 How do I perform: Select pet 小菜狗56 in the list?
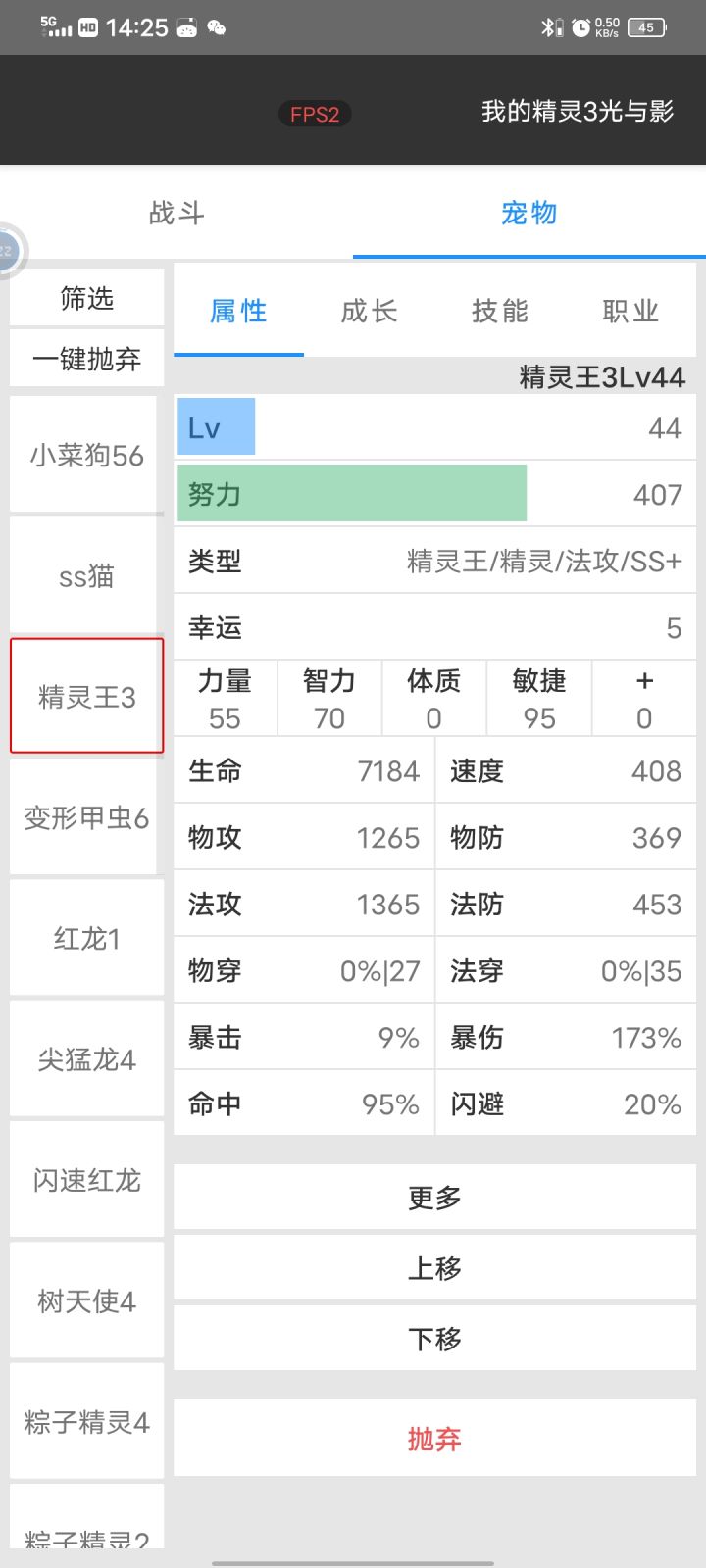pyautogui.click(x=86, y=456)
